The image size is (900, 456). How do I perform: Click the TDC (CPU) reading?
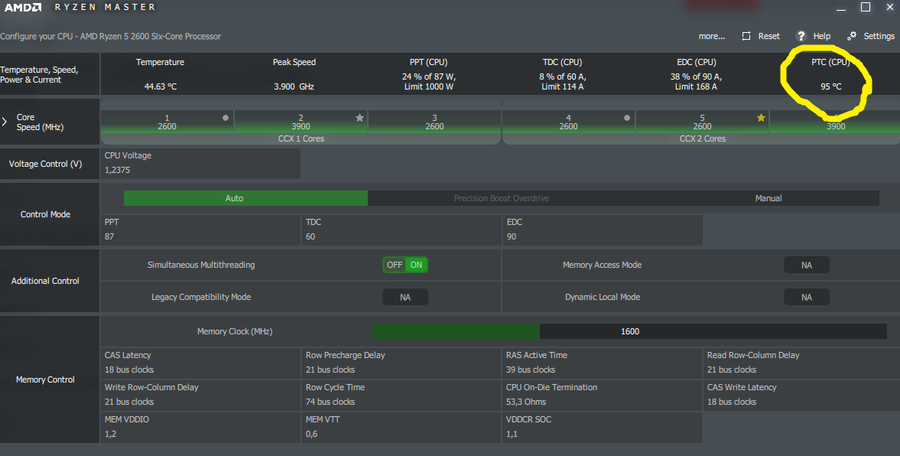click(562, 82)
